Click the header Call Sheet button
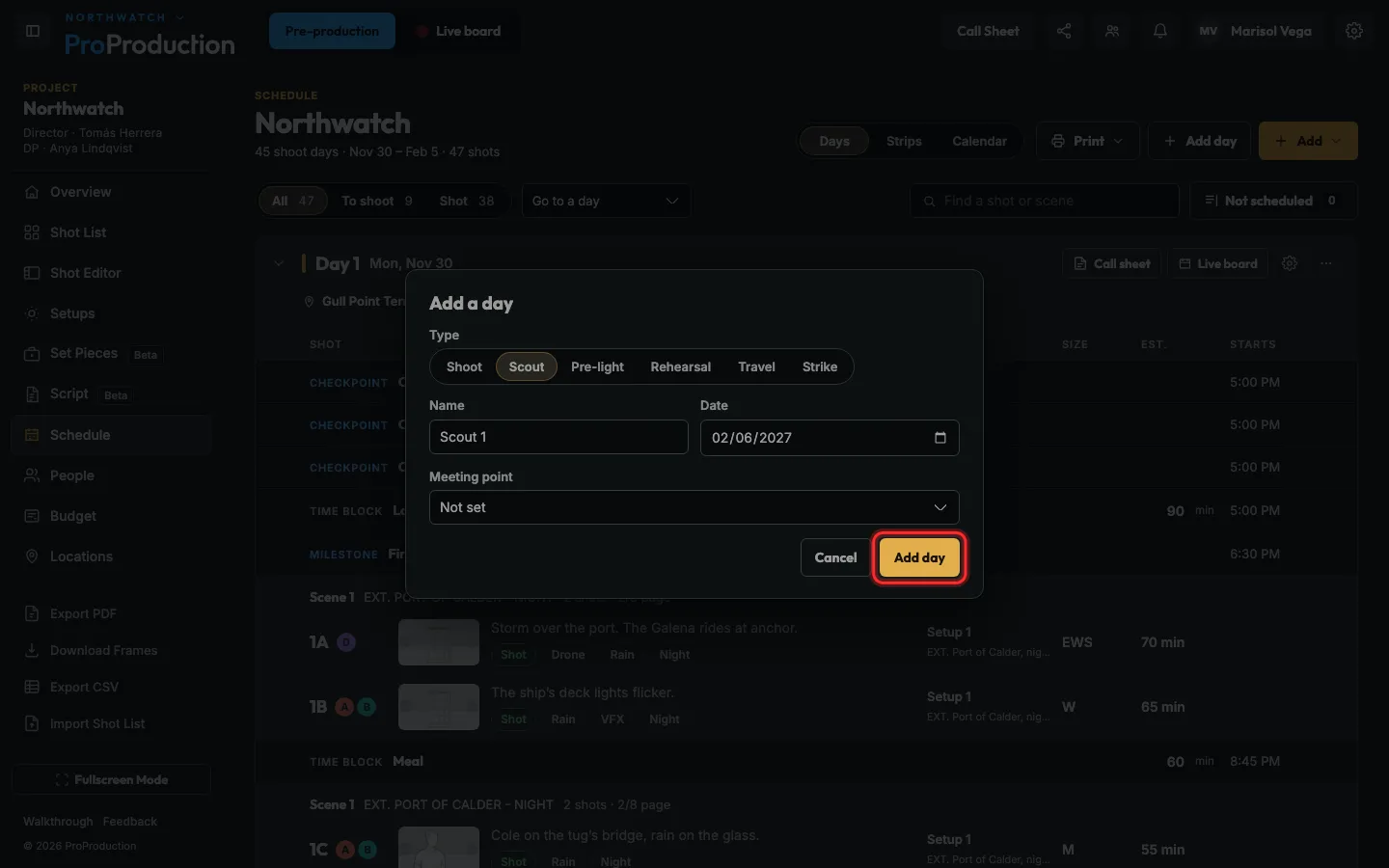1389x868 pixels. coord(988,31)
